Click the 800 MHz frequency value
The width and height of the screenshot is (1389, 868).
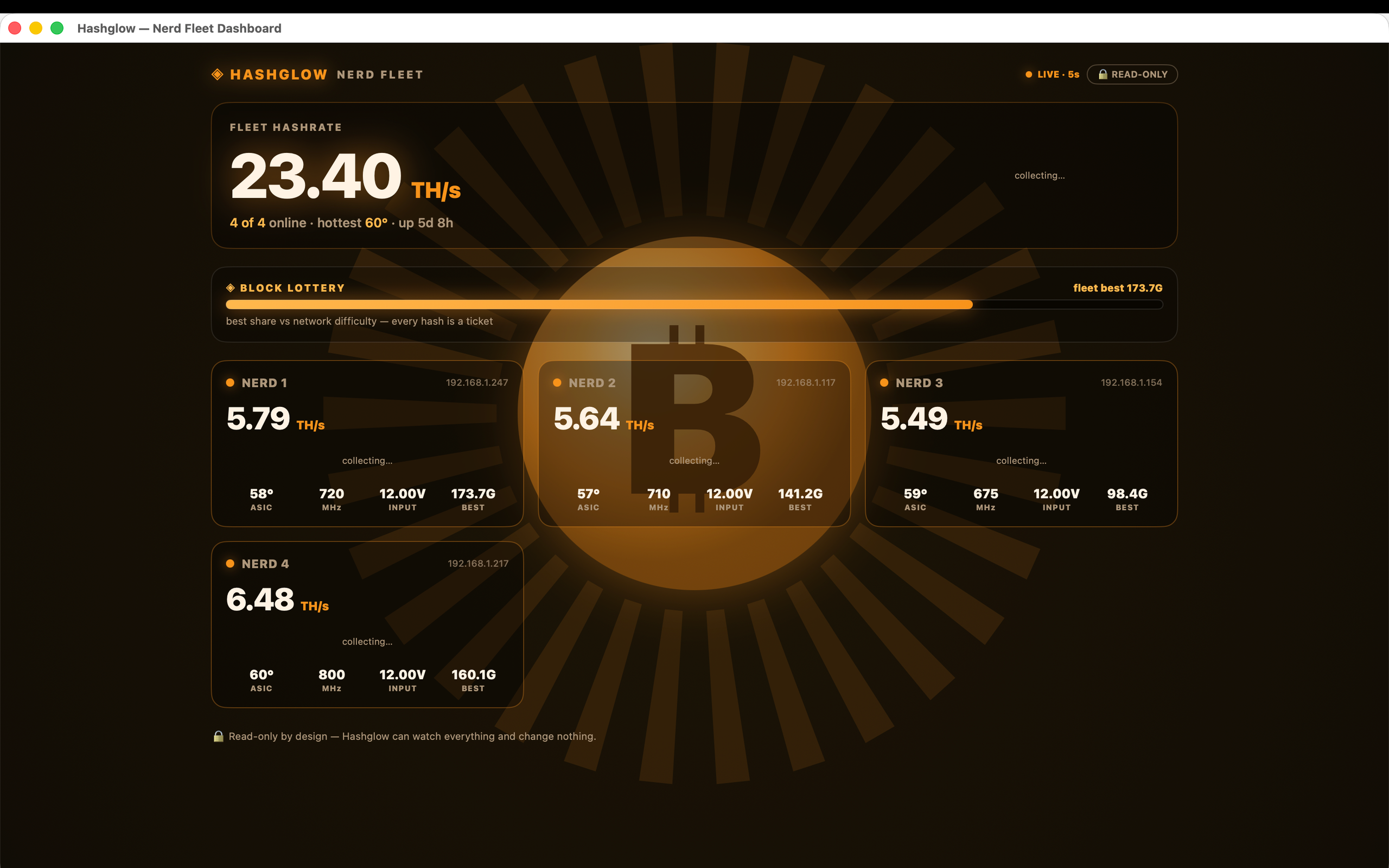pos(332,674)
